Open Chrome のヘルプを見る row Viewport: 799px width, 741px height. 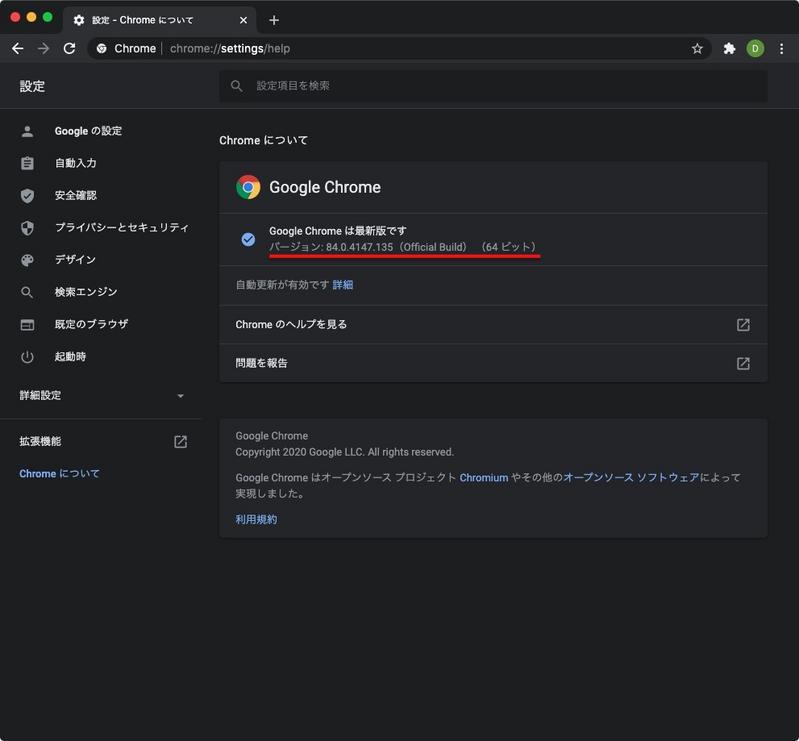coord(493,325)
